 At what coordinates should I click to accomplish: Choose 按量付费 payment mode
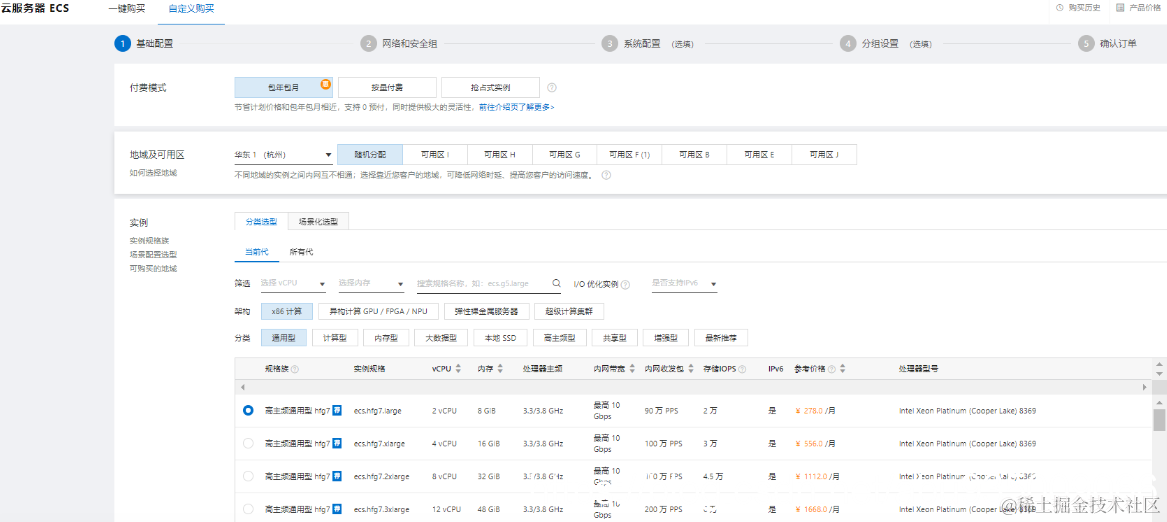click(386, 88)
